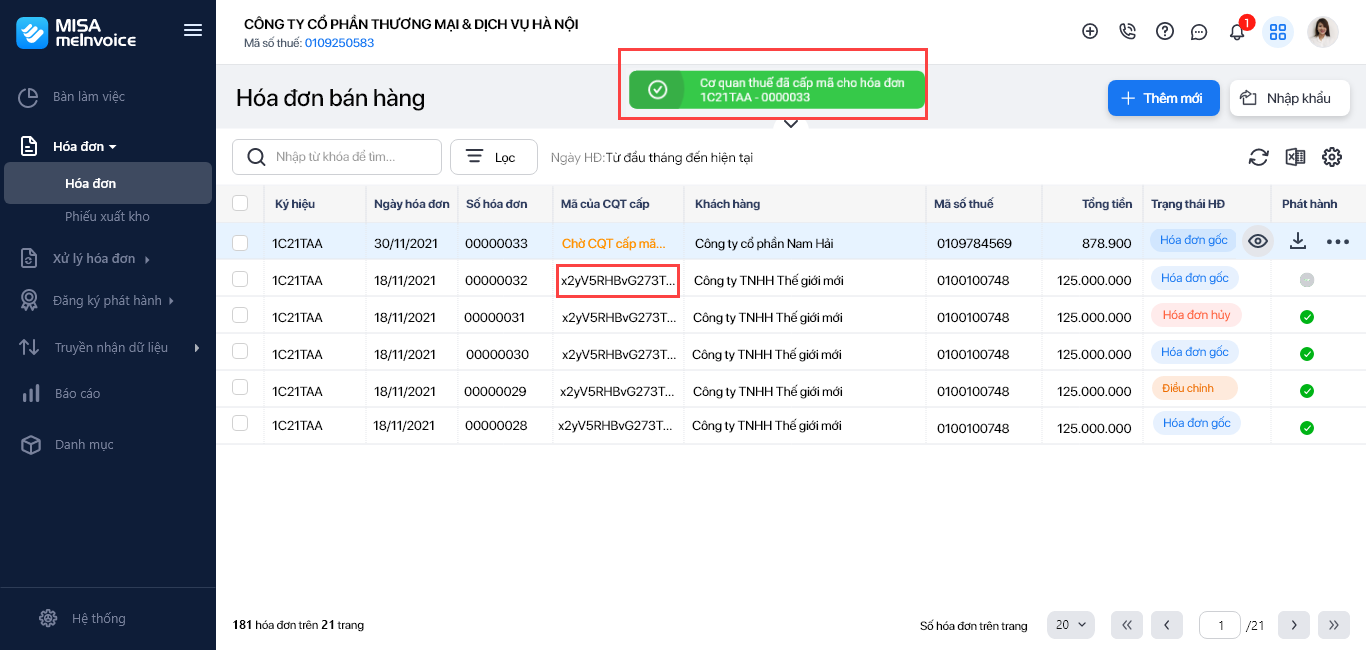Viewport: 1366px width, 650px height.
Task: Expand the Xử lý hóa đơn menu
Action: (94, 259)
